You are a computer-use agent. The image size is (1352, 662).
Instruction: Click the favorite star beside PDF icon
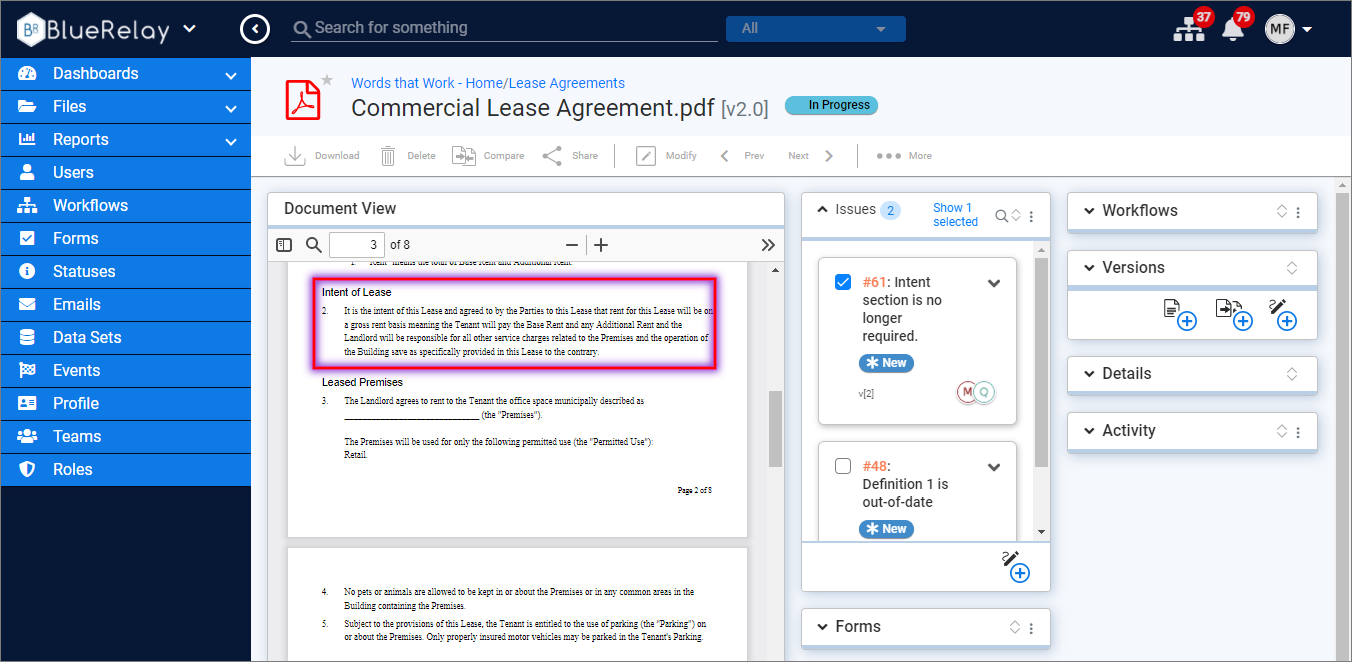[326, 80]
